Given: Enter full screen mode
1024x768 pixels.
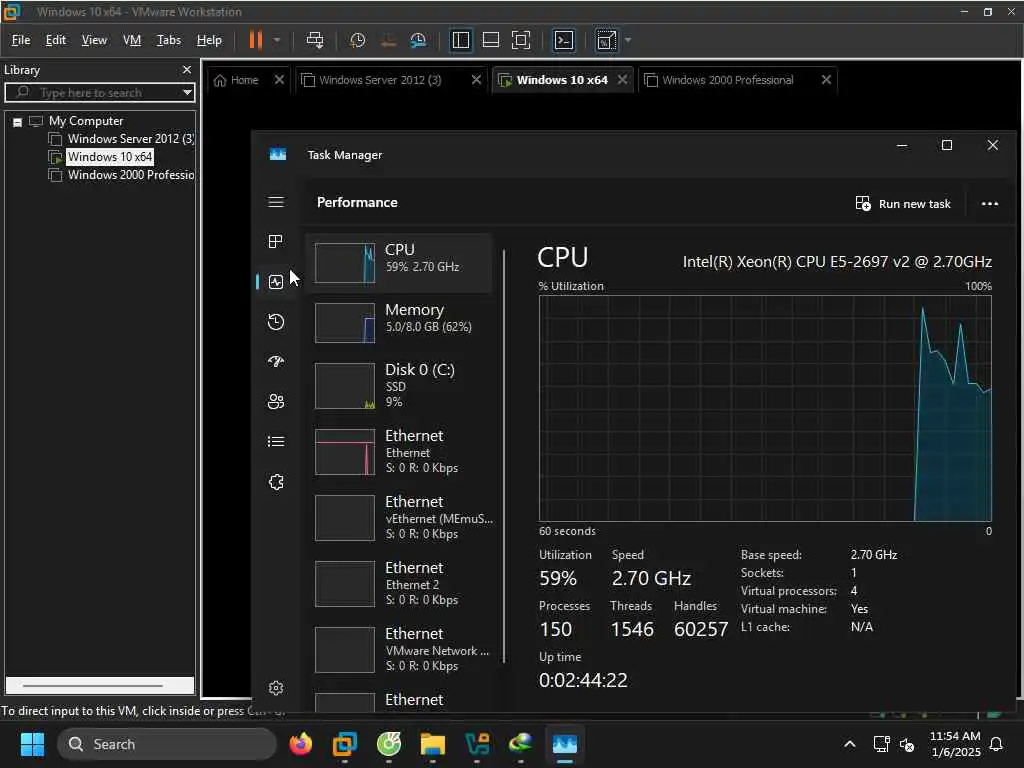Looking at the screenshot, I should pos(520,40).
